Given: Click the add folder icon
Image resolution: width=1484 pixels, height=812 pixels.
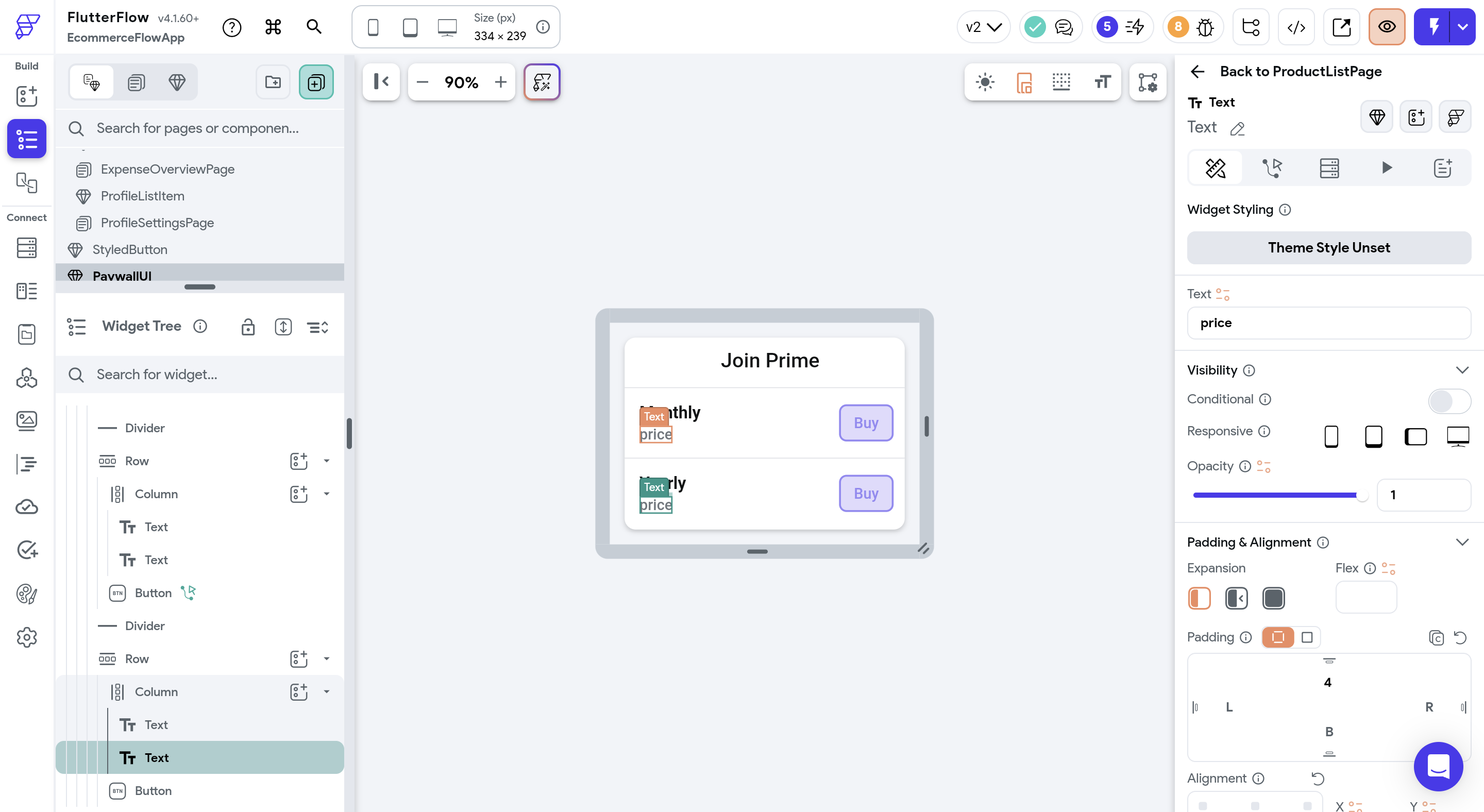Looking at the screenshot, I should point(273,82).
